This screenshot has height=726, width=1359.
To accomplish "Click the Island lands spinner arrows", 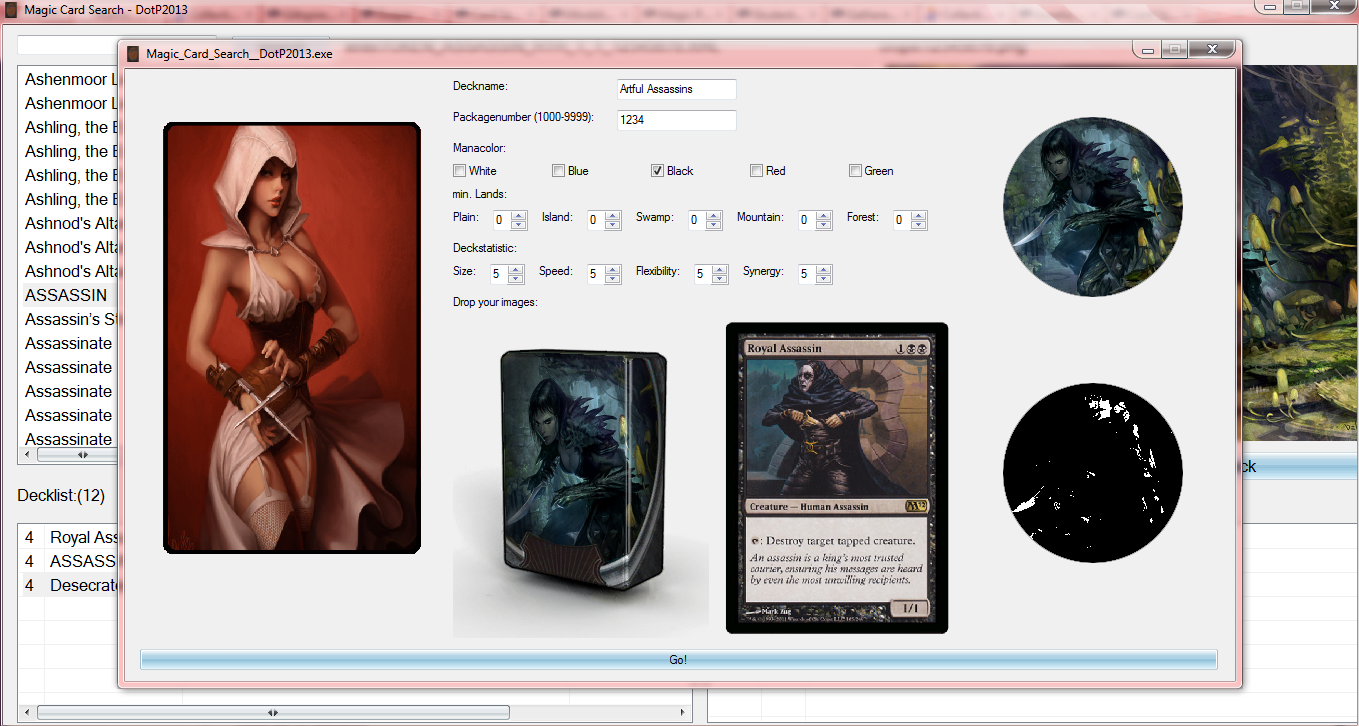I will 614,220.
